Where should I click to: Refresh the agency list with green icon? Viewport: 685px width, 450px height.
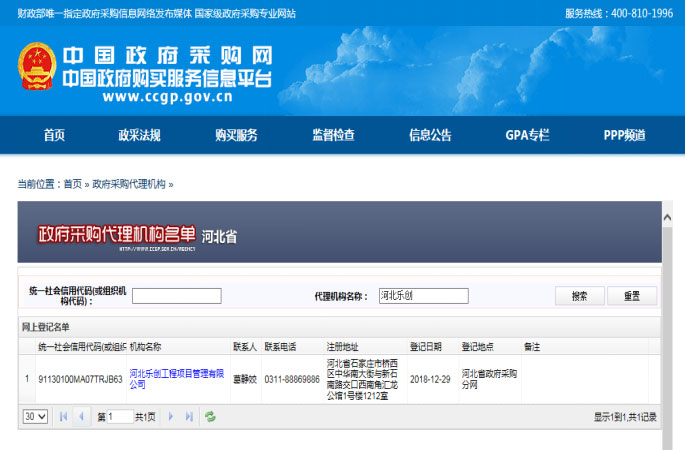tap(210, 416)
